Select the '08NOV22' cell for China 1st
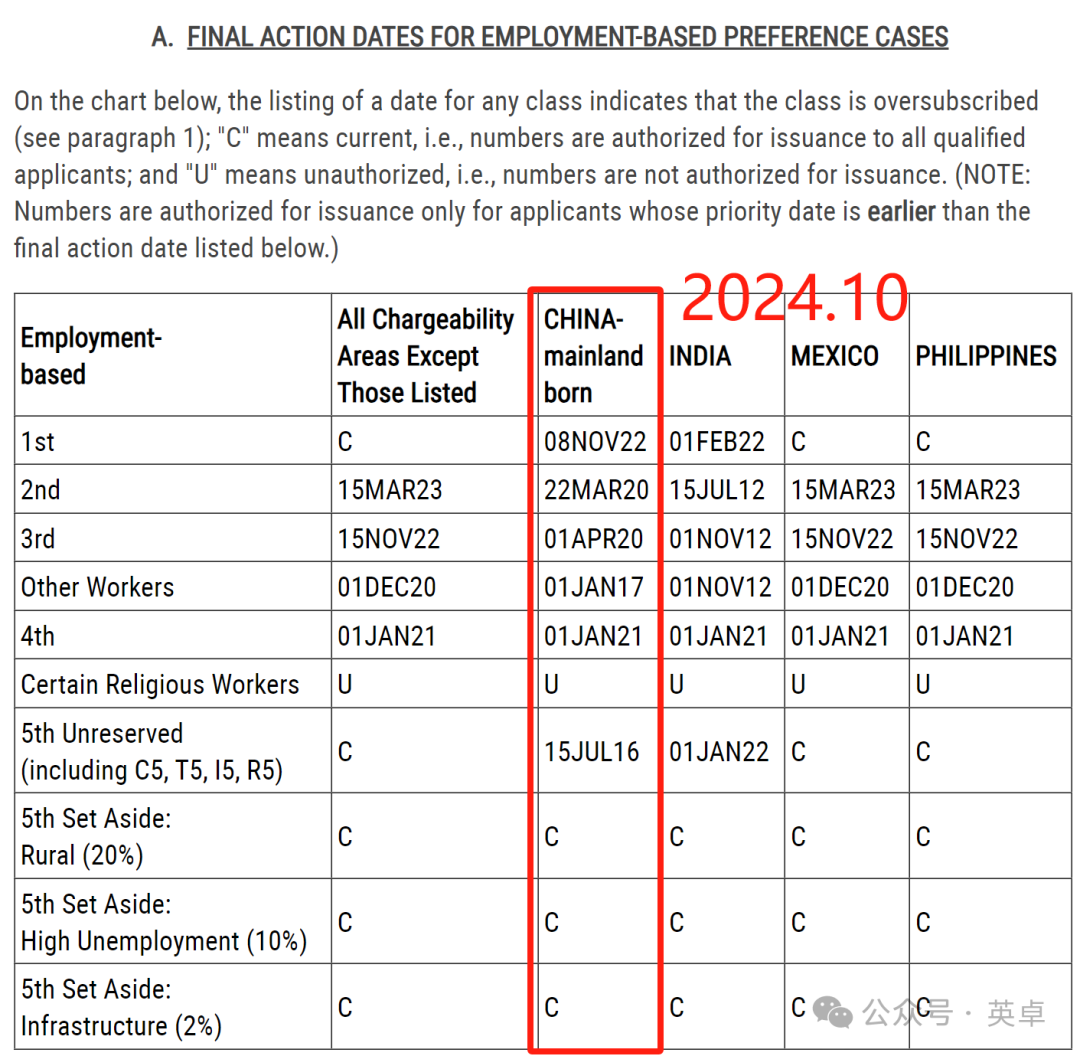The height and width of the screenshot is (1056, 1080). click(595, 442)
